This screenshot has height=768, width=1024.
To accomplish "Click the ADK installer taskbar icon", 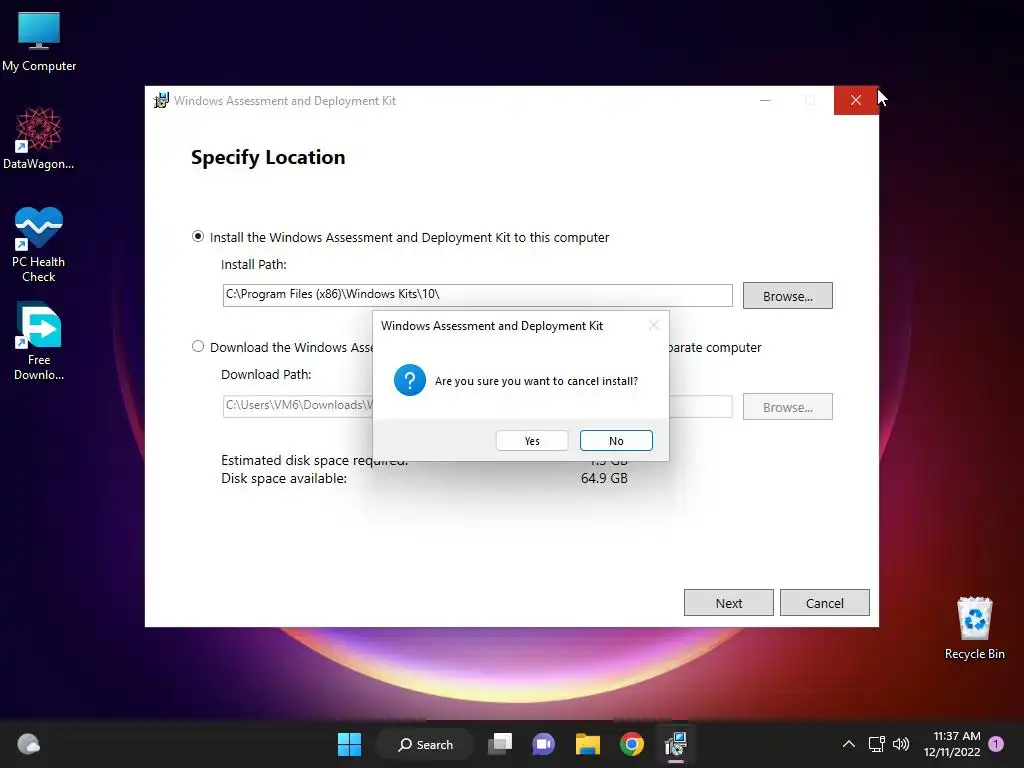I will [675, 744].
